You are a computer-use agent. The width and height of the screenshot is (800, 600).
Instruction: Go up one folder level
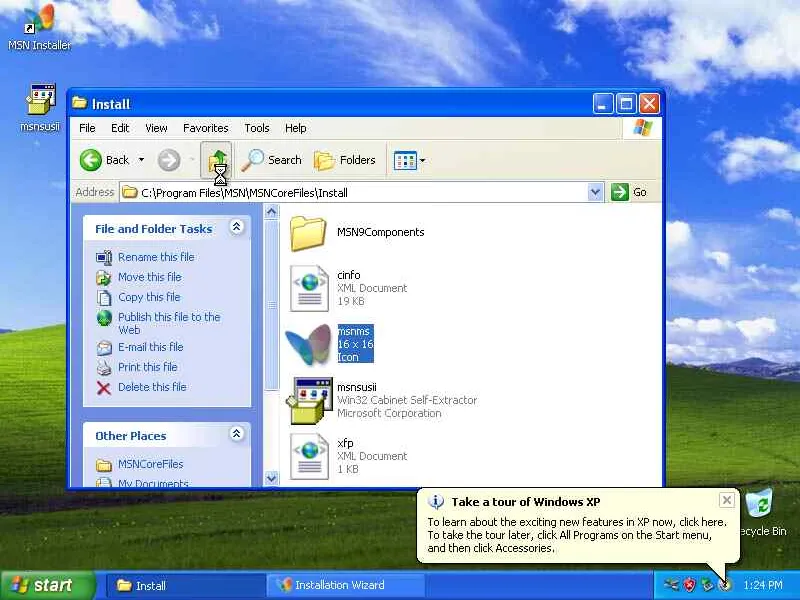[x=216, y=160]
